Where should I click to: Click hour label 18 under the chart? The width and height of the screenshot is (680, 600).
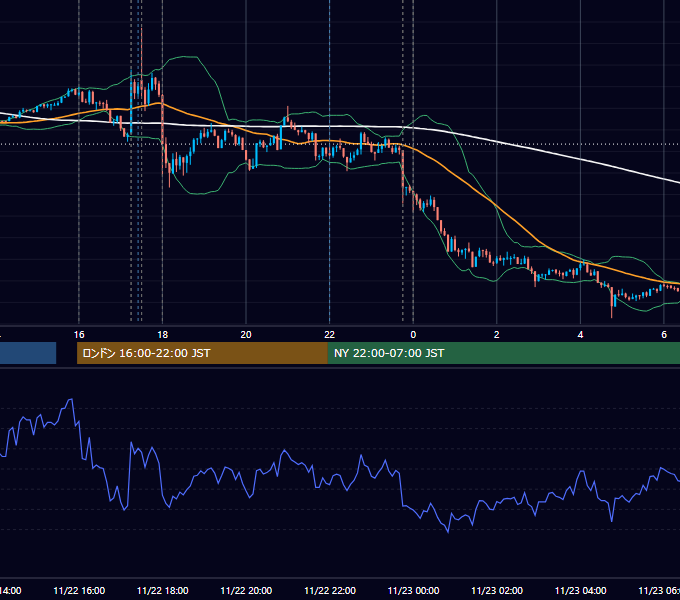(163, 335)
